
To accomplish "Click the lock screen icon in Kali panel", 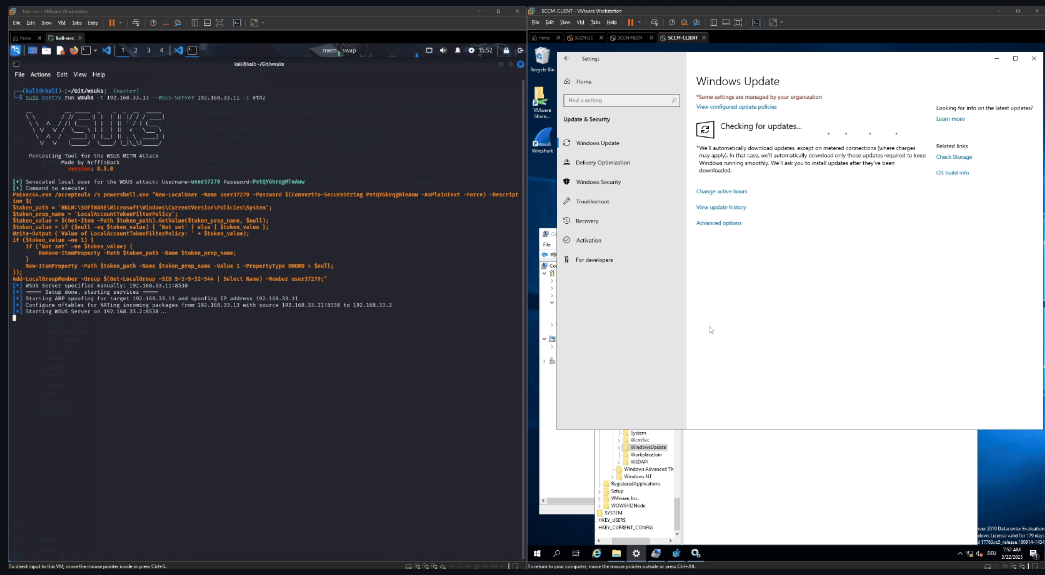I will [x=507, y=50].
